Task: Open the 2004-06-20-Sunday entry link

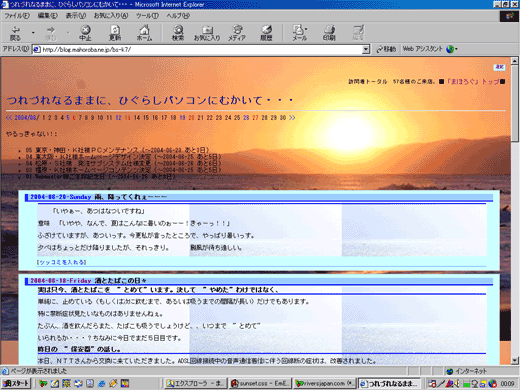Action: tap(61, 197)
